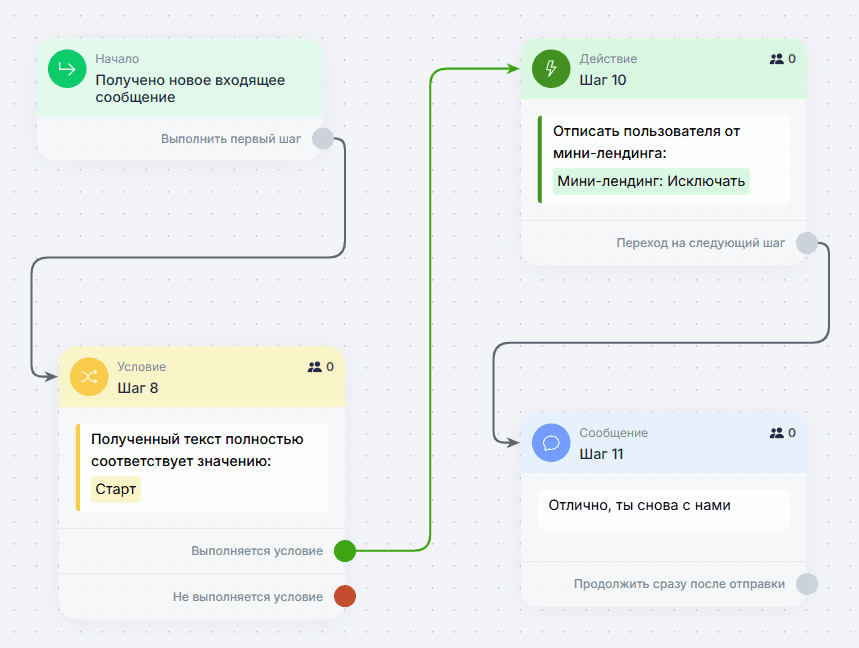The width and height of the screenshot is (859, 648).
Task: Click the green Выполняется условие connector dot
Action: tap(345, 550)
